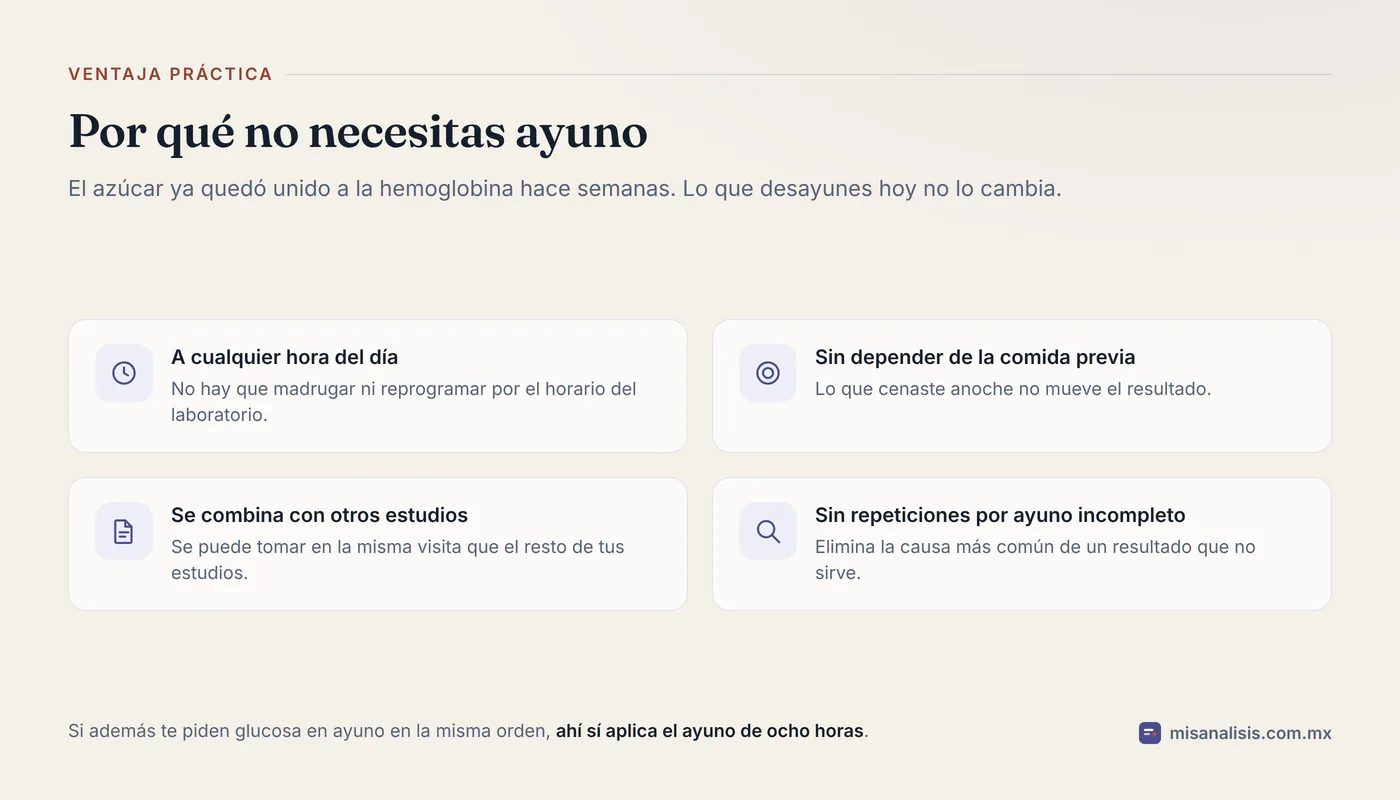
Task: Select the title 'Se combina con otros estudios'
Action: pyautogui.click(x=319, y=515)
